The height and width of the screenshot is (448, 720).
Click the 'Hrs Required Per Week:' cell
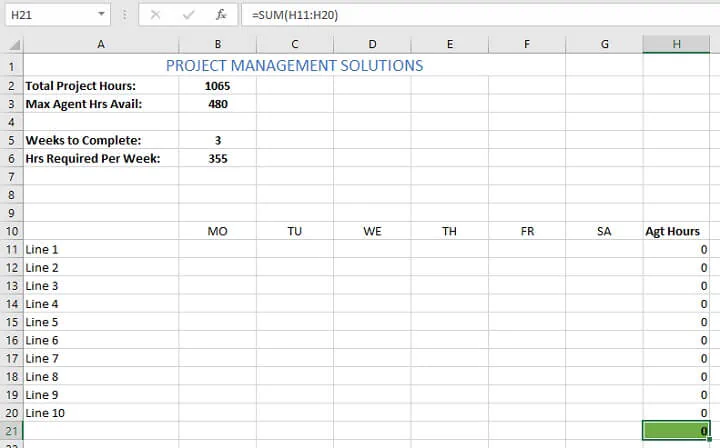[101, 159]
